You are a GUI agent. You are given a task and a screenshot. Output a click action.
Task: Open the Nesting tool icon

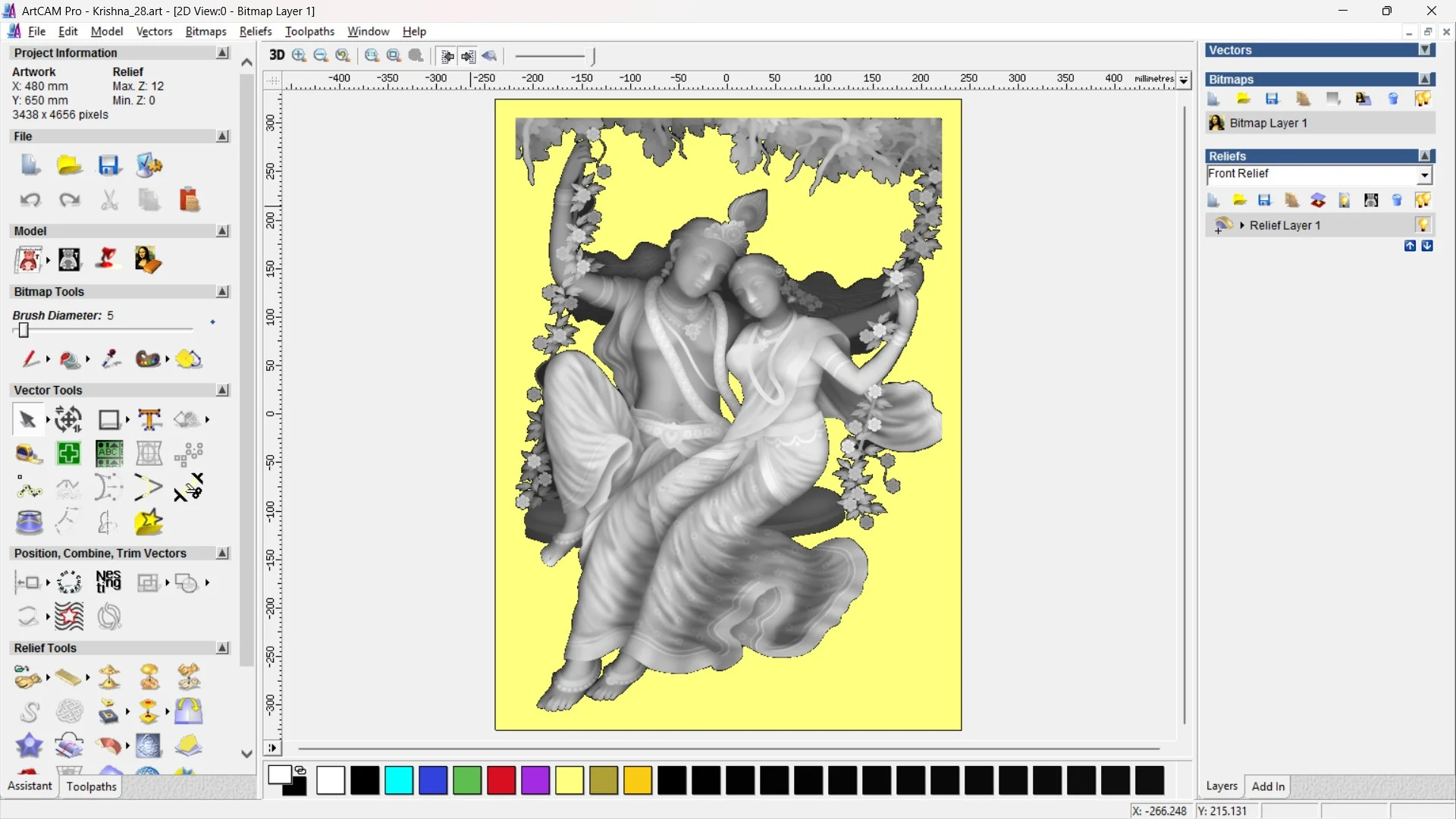pyautogui.click(x=108, y=582)
